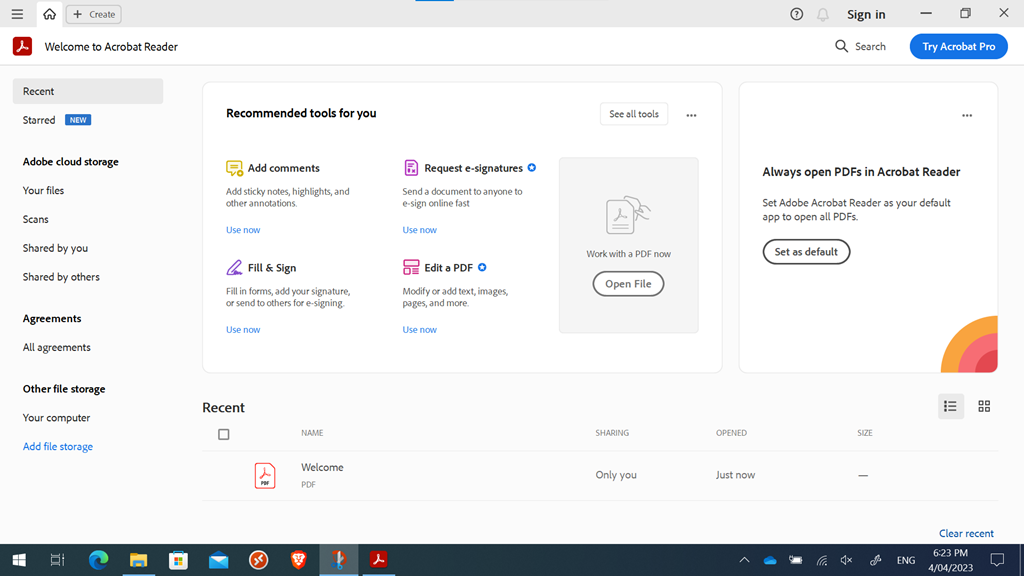
Task: Open the Help question mark icon
Action: (x=796, y=14)
